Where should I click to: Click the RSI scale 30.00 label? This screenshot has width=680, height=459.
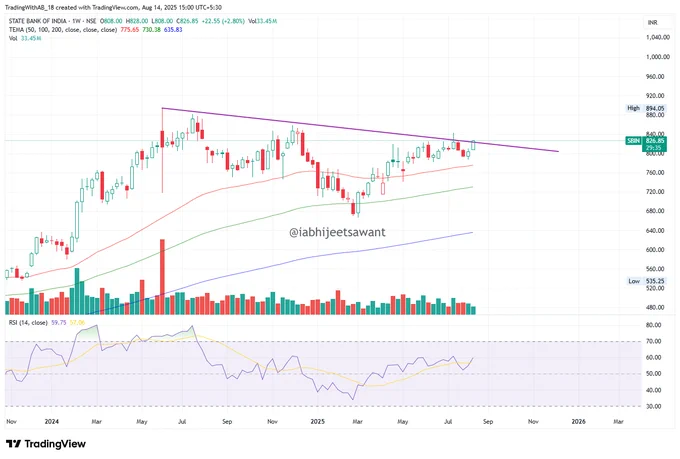654,407
